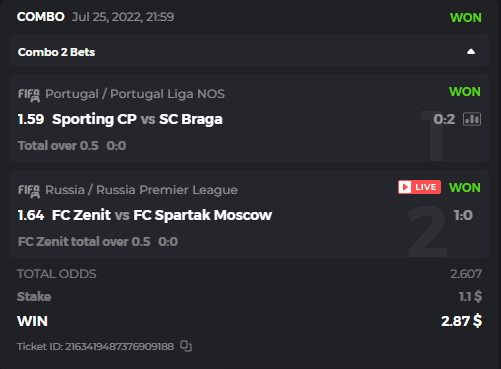Select Portugal / Portugal Liga NOS league label

(135, 94)
